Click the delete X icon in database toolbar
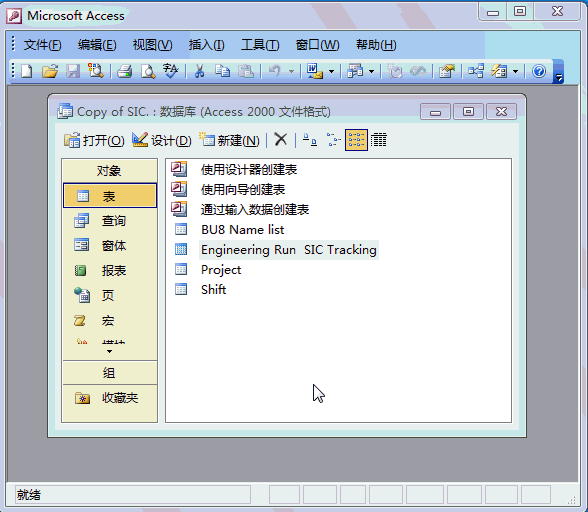The width and height of the screenshot is (588, 512). pos(280,140)
